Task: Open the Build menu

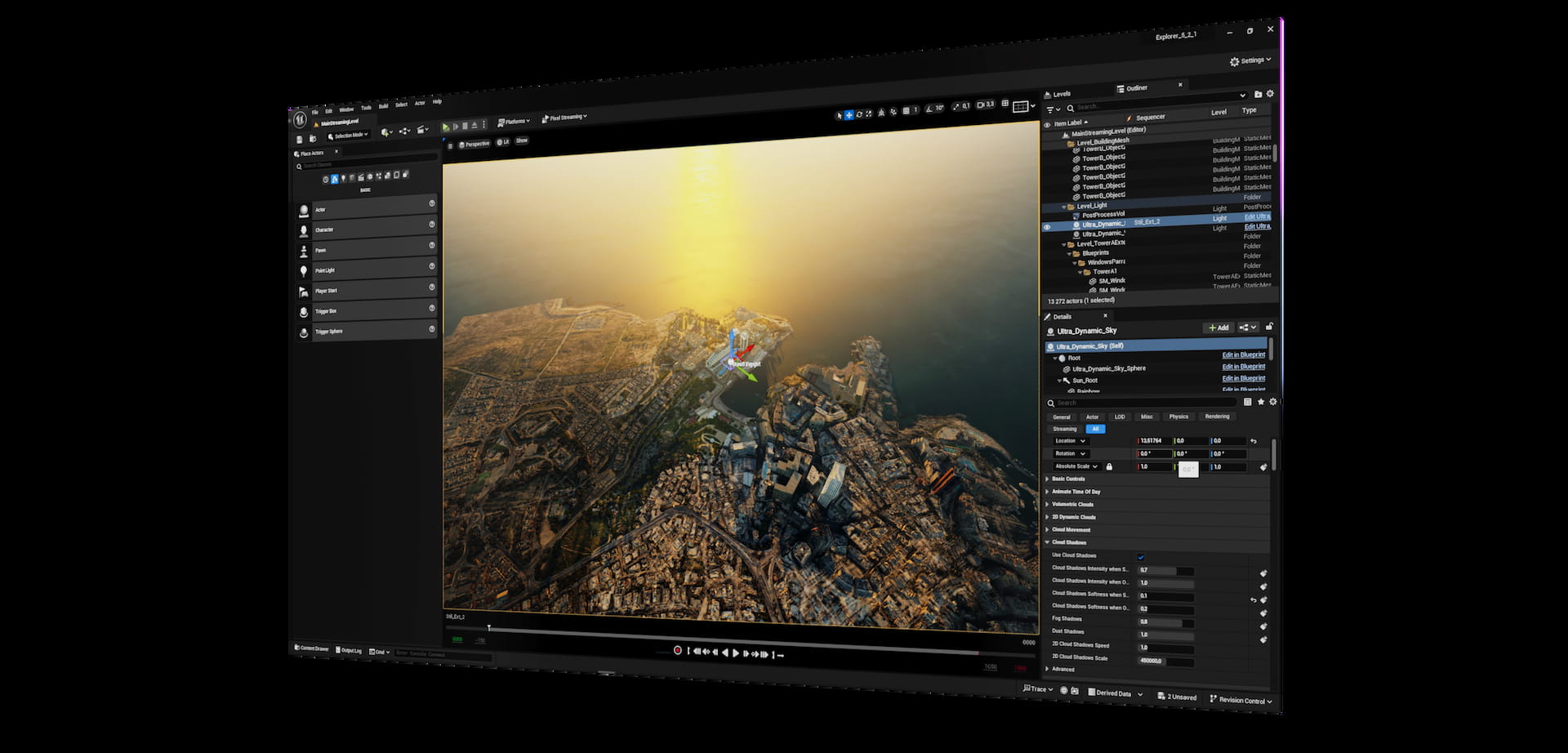Action: (x=384, y=105)
